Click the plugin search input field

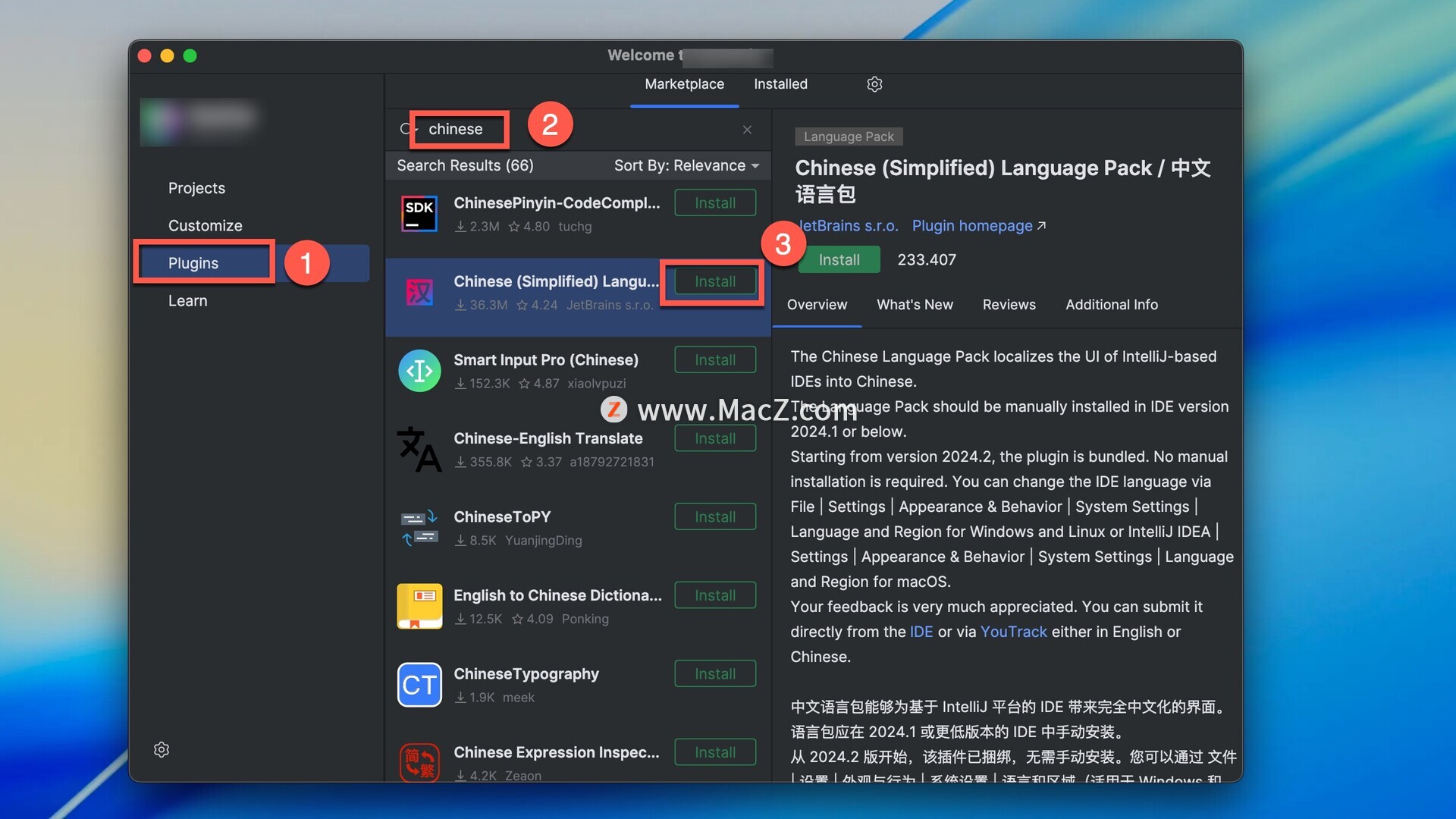pyautogui.click(x=576, y=129)
